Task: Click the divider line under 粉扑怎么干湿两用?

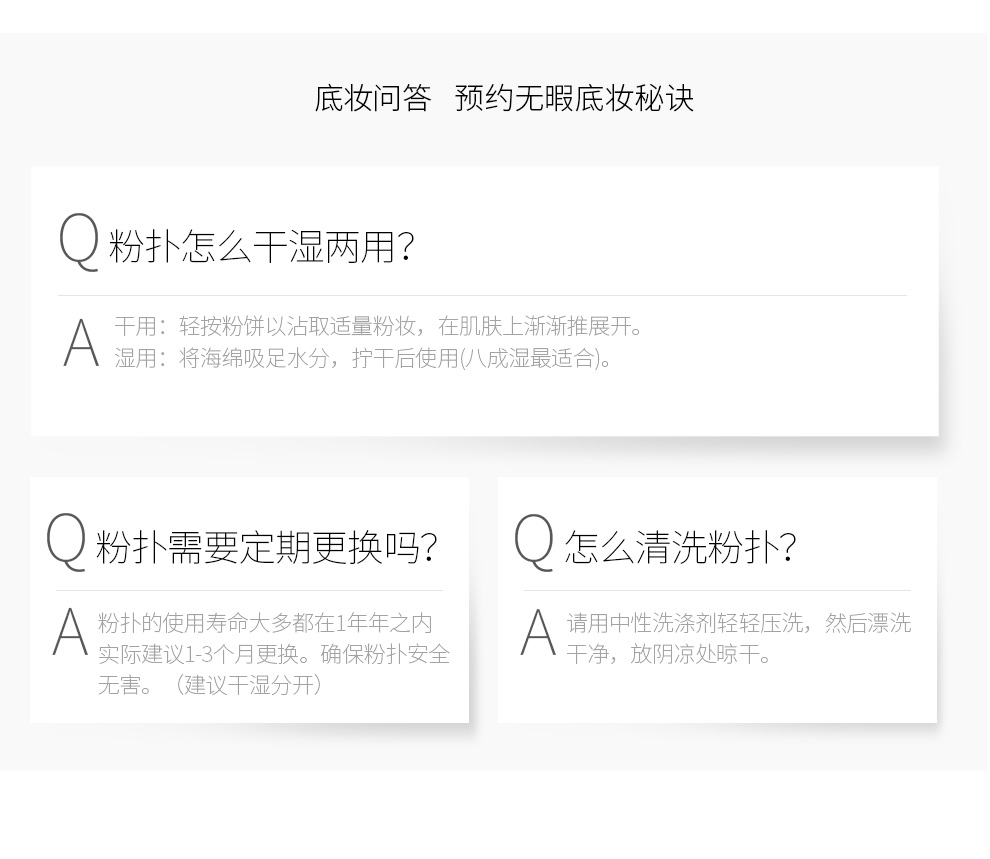Action: coord(482,295)
